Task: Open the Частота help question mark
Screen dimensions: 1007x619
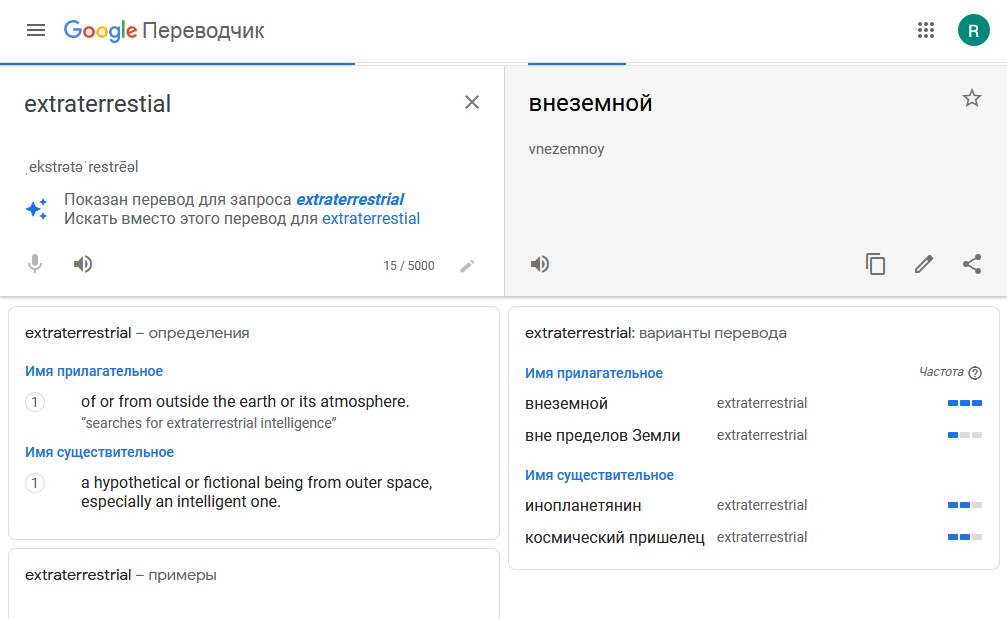Action: pos(975,372)
